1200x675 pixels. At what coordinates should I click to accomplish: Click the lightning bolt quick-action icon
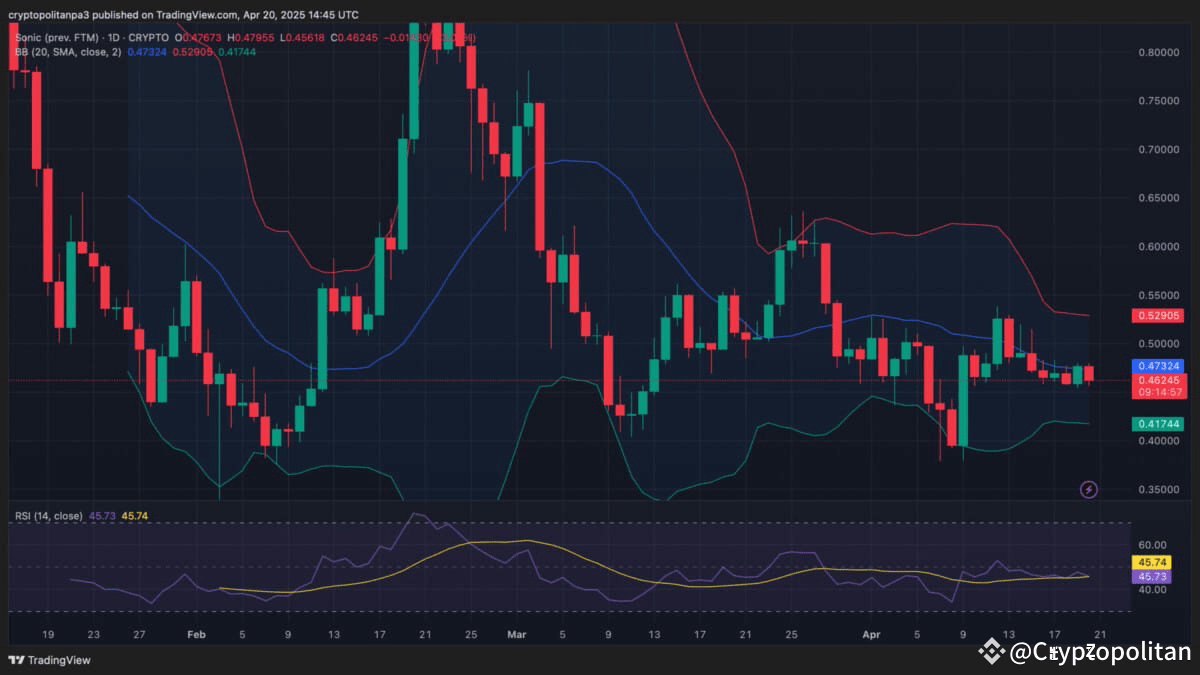click(x=1089, y=489)
